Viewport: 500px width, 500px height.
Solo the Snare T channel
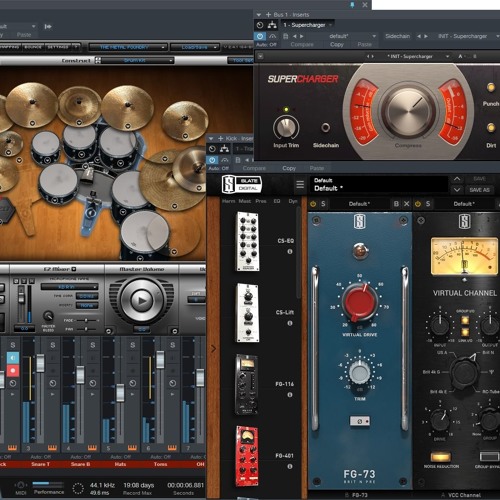tap(52, 345)
